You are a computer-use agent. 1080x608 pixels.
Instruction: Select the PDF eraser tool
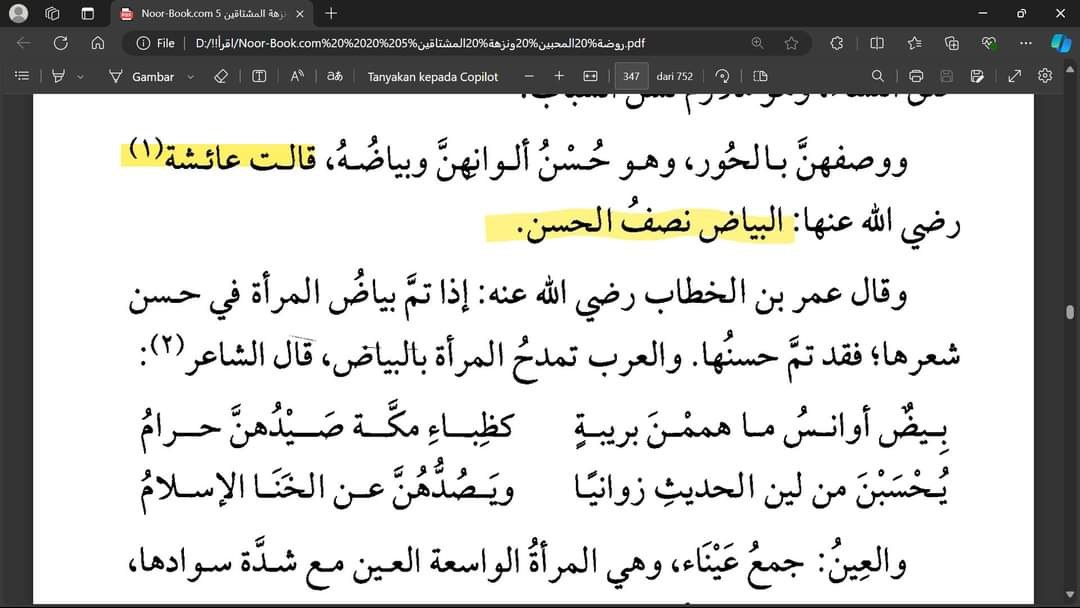(x=221, y=76)
